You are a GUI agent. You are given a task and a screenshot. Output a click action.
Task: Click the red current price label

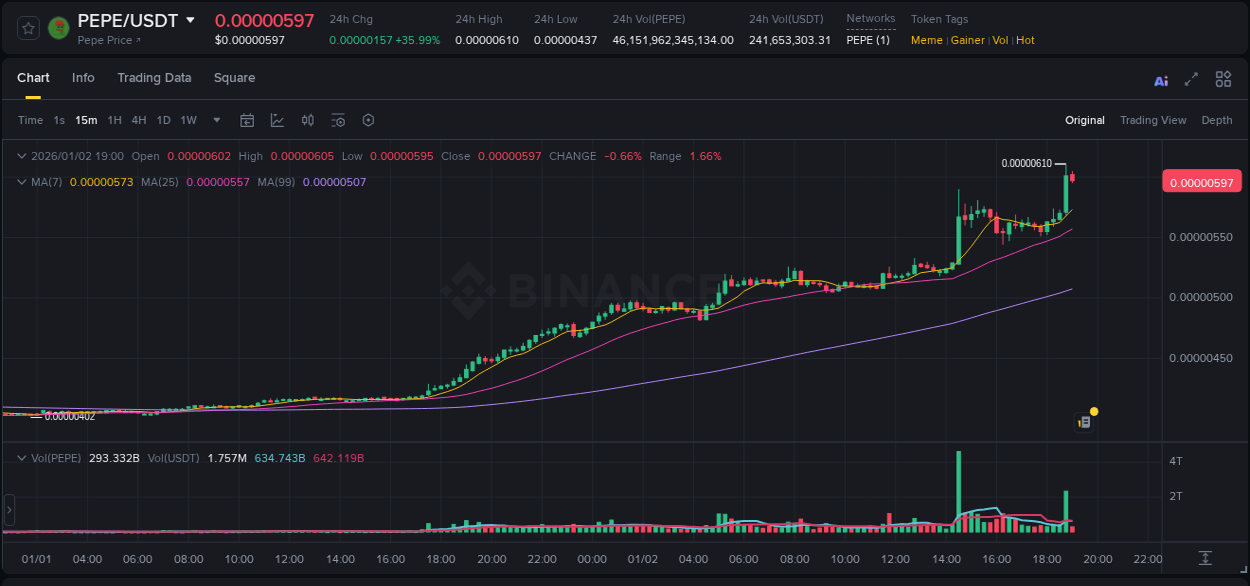tap(1202, 181)
